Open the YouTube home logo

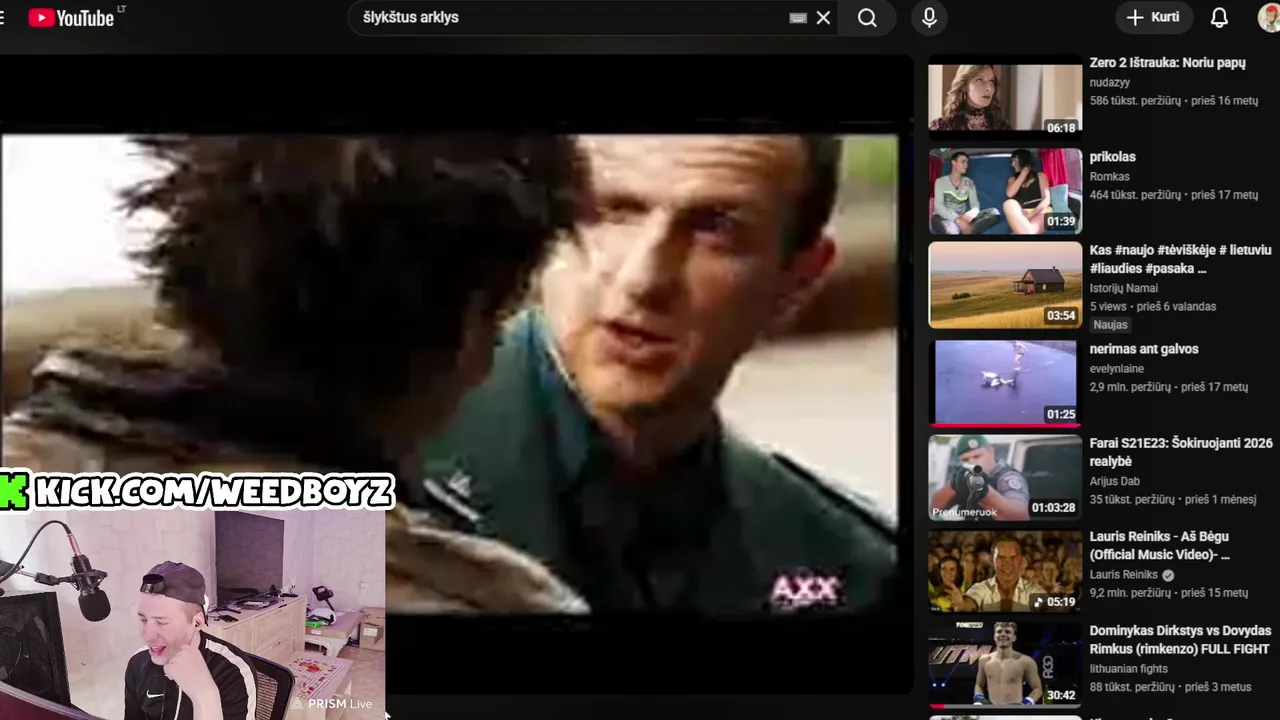tap(71, 17)
